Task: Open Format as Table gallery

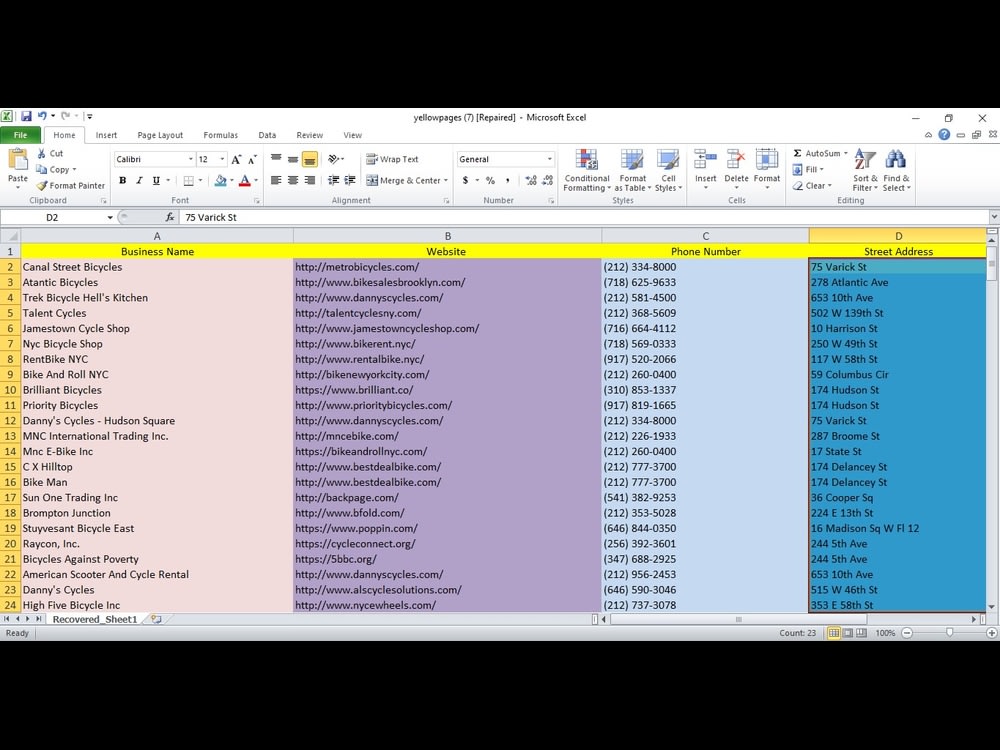Action: [633, 170]
